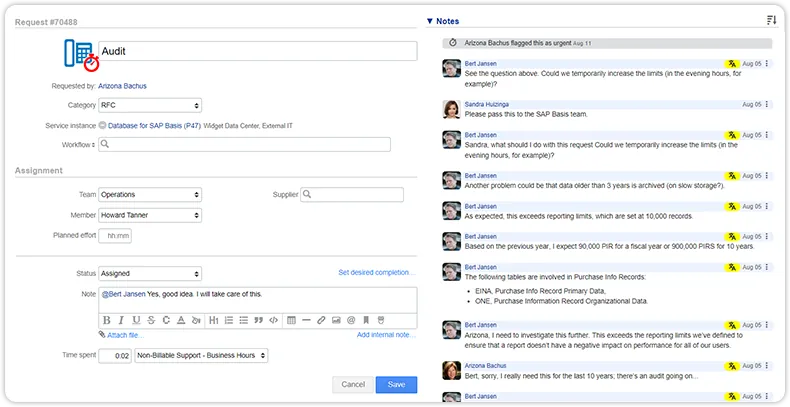Insert a hyperlink in the note
Screen dimensions: 790x407
click(x=321, y=320)
